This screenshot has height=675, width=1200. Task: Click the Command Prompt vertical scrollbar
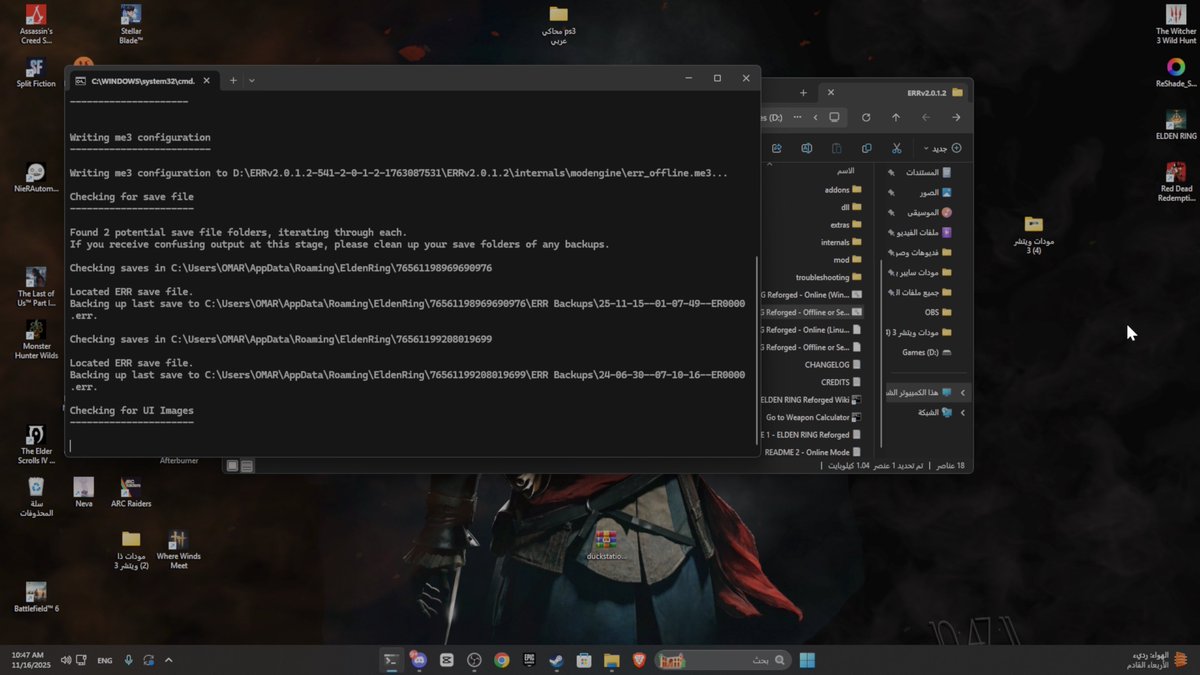pos(757,350)
